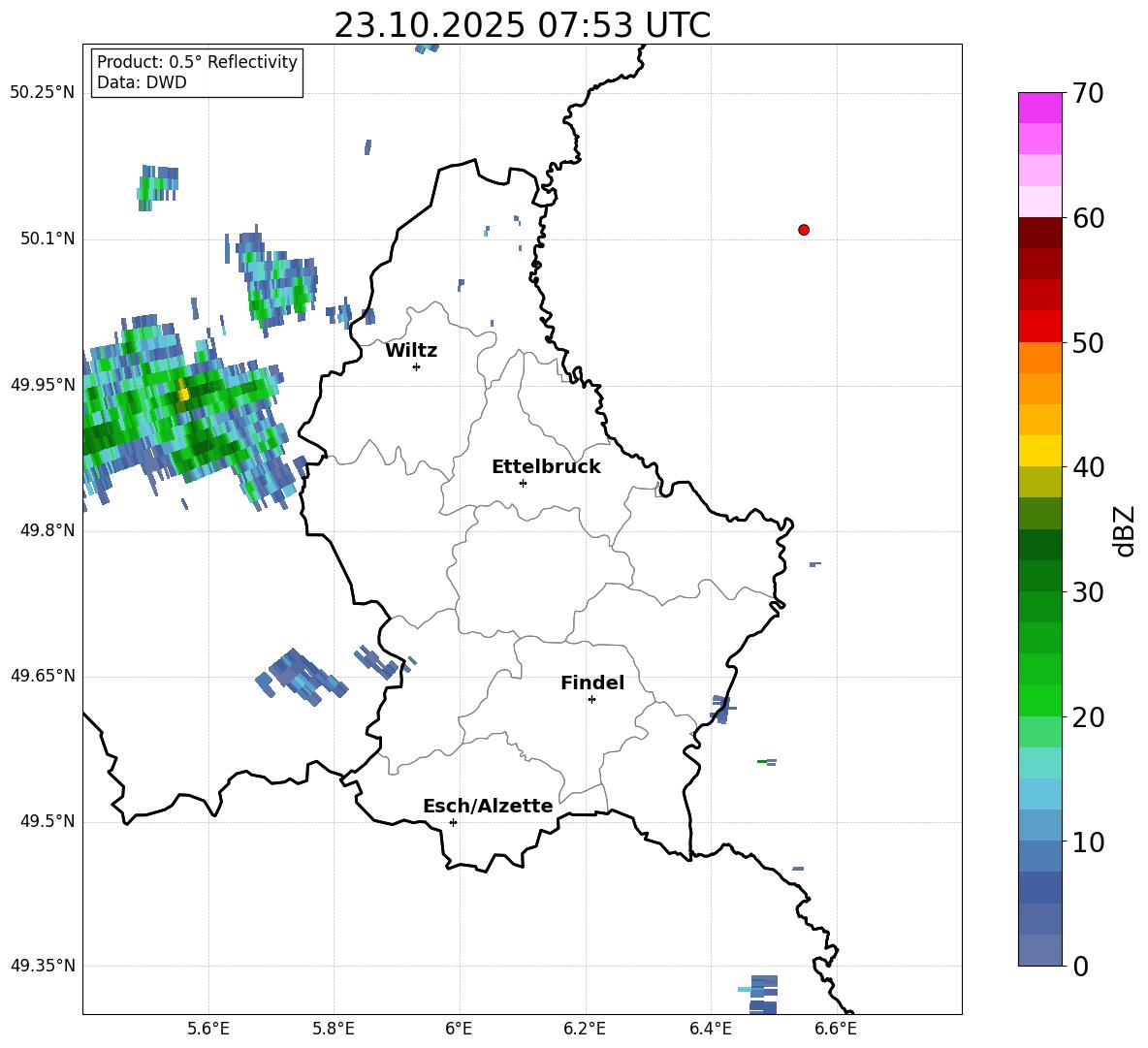
Task: Click the 23.10.2025 07:53 UTC title
Action: (523, 25)
